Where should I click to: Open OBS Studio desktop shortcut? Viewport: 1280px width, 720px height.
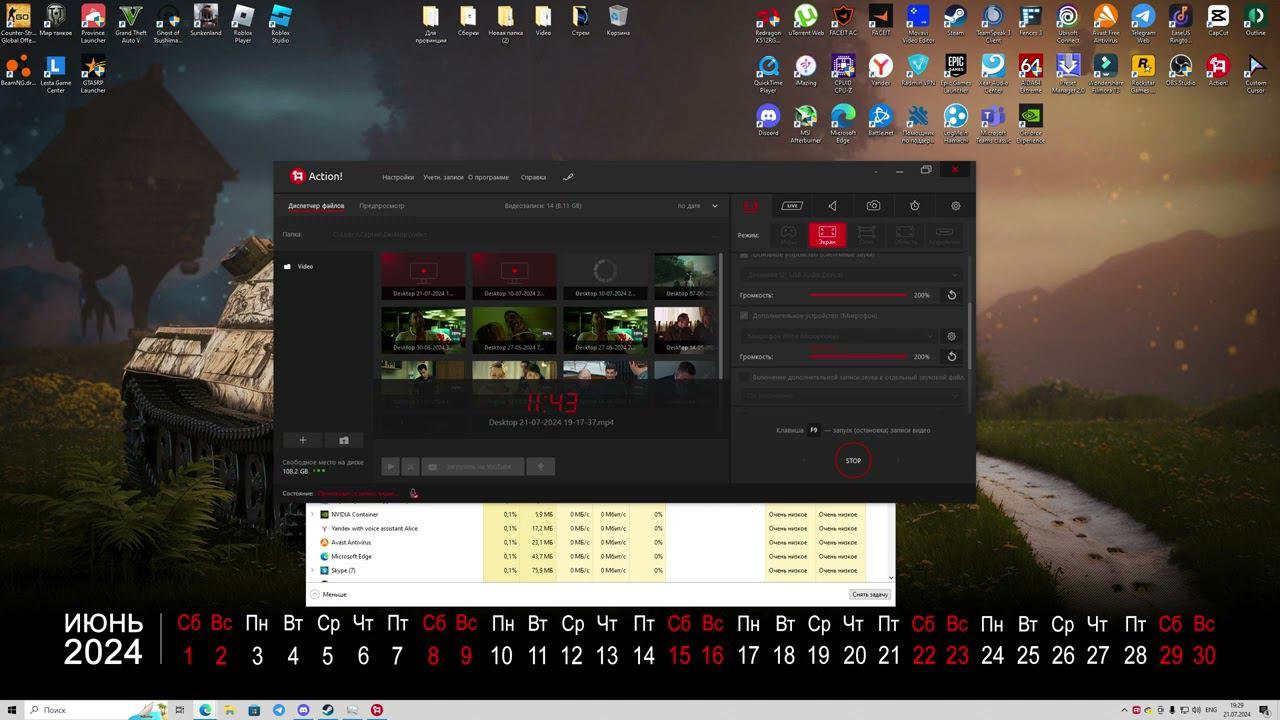click(x=1180, y=71)
